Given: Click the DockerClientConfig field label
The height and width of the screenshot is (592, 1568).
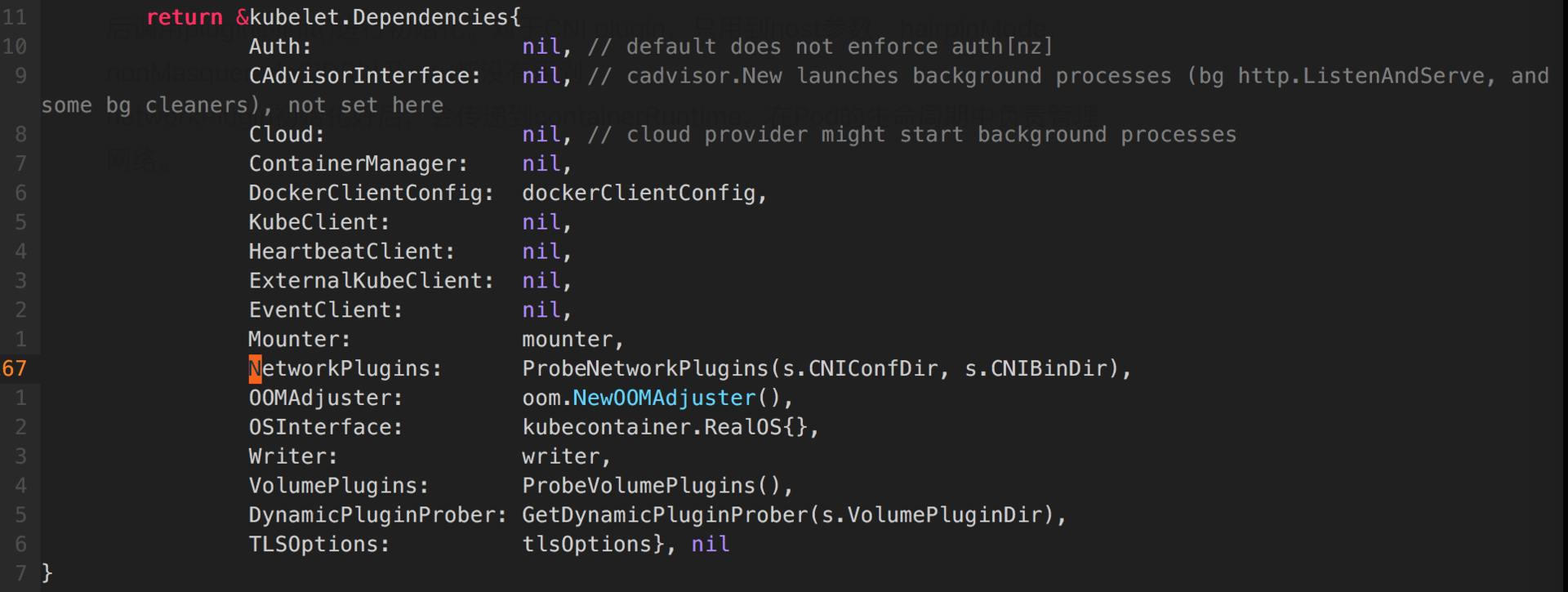Looking at the screenshot, I should [371, 194].
